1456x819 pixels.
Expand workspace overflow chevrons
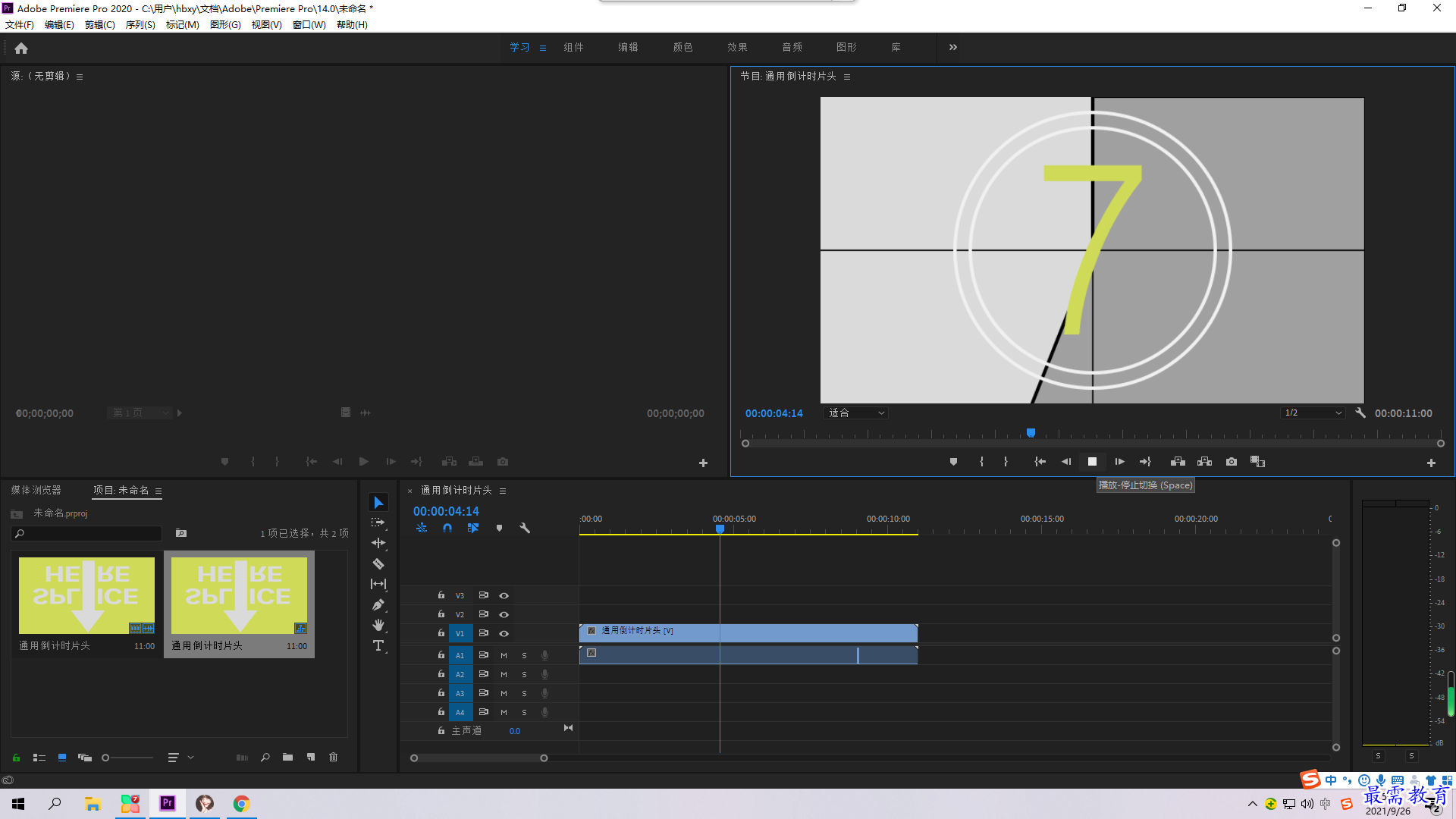click(953, 47)
